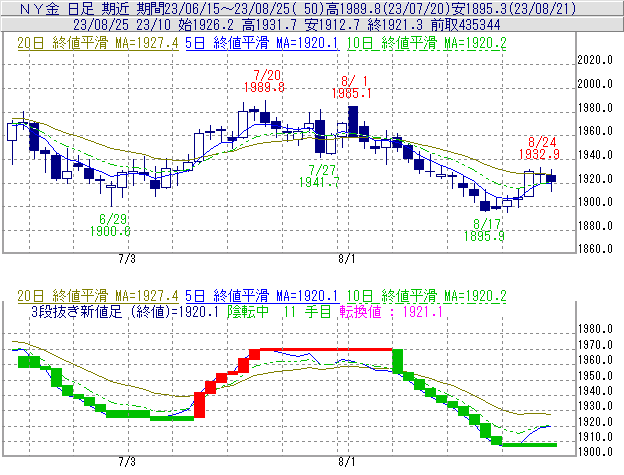Click the 1900.0 axis label on lower chart
This screenshot has height=475, width=624.
(x=595, y=452)
